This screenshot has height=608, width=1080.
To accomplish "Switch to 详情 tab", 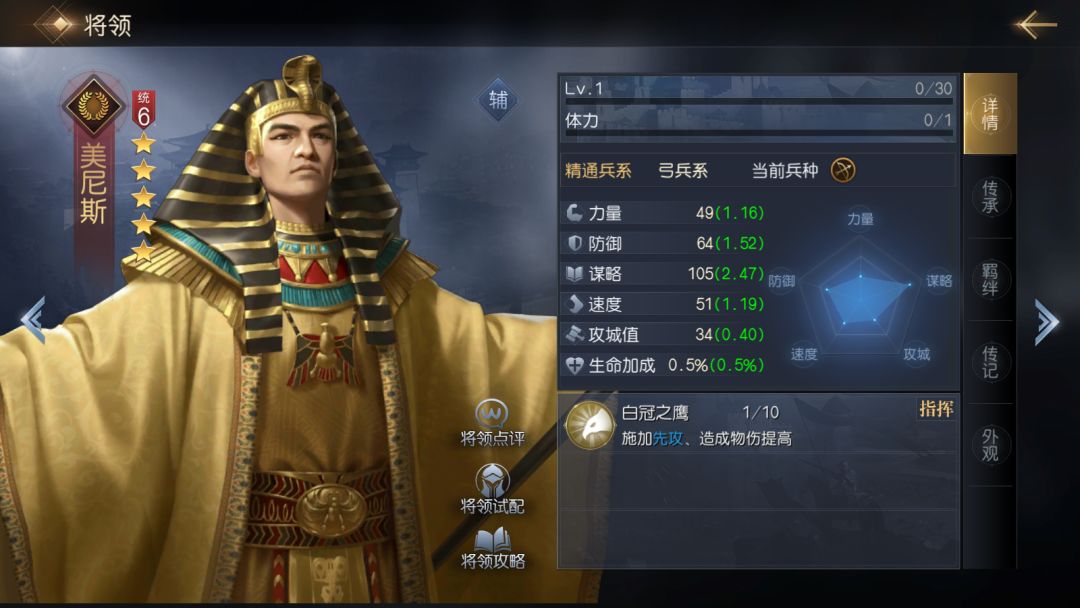I will pyautogui.click(x=990, y=114).
